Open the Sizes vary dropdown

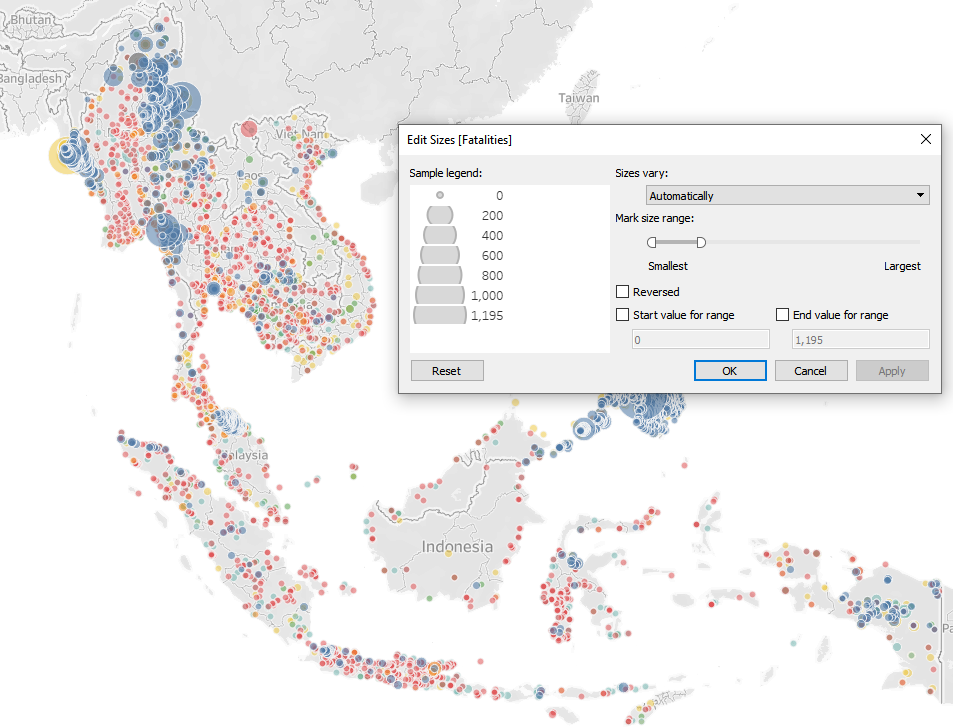[788, 196]
